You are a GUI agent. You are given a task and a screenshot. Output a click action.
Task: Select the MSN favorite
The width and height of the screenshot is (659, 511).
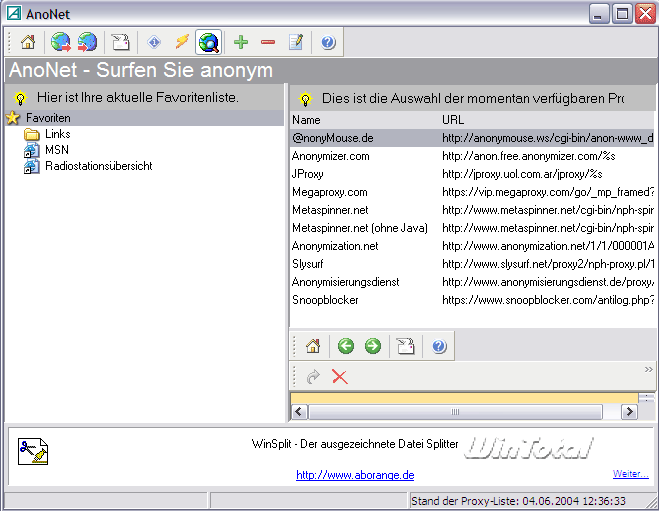click(57, 150)
